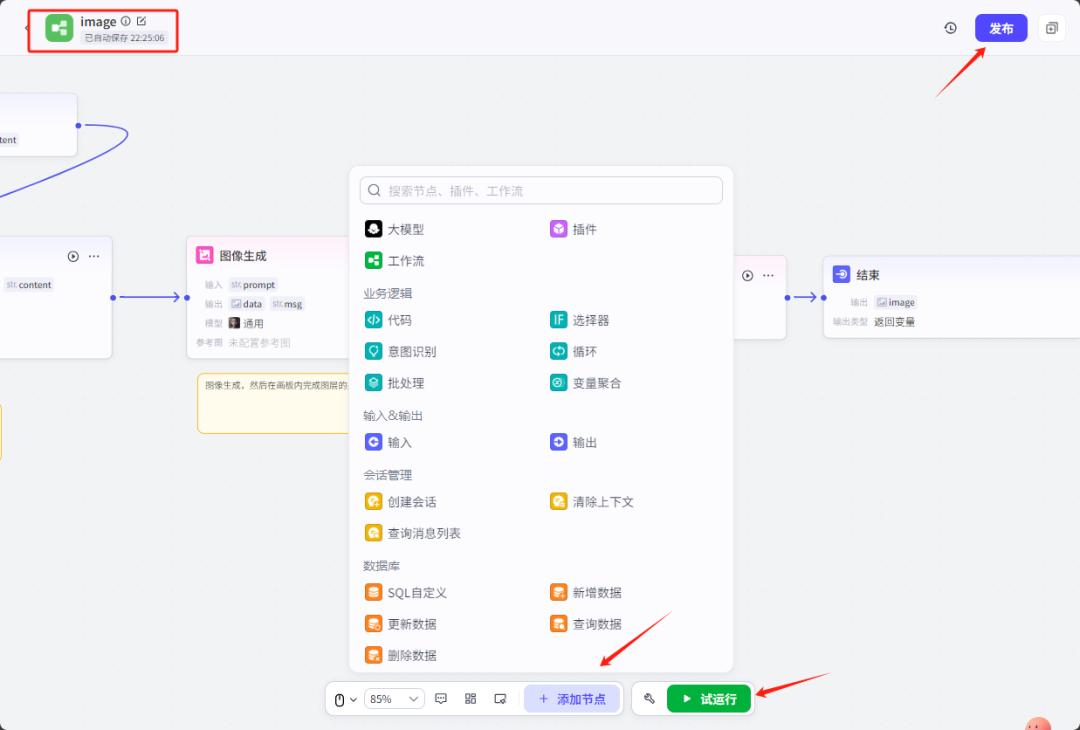Select the 变量聚合 node option
The width and height of the screenshot is (1080, 730).
pyautogui.click(x=598, y=382)
